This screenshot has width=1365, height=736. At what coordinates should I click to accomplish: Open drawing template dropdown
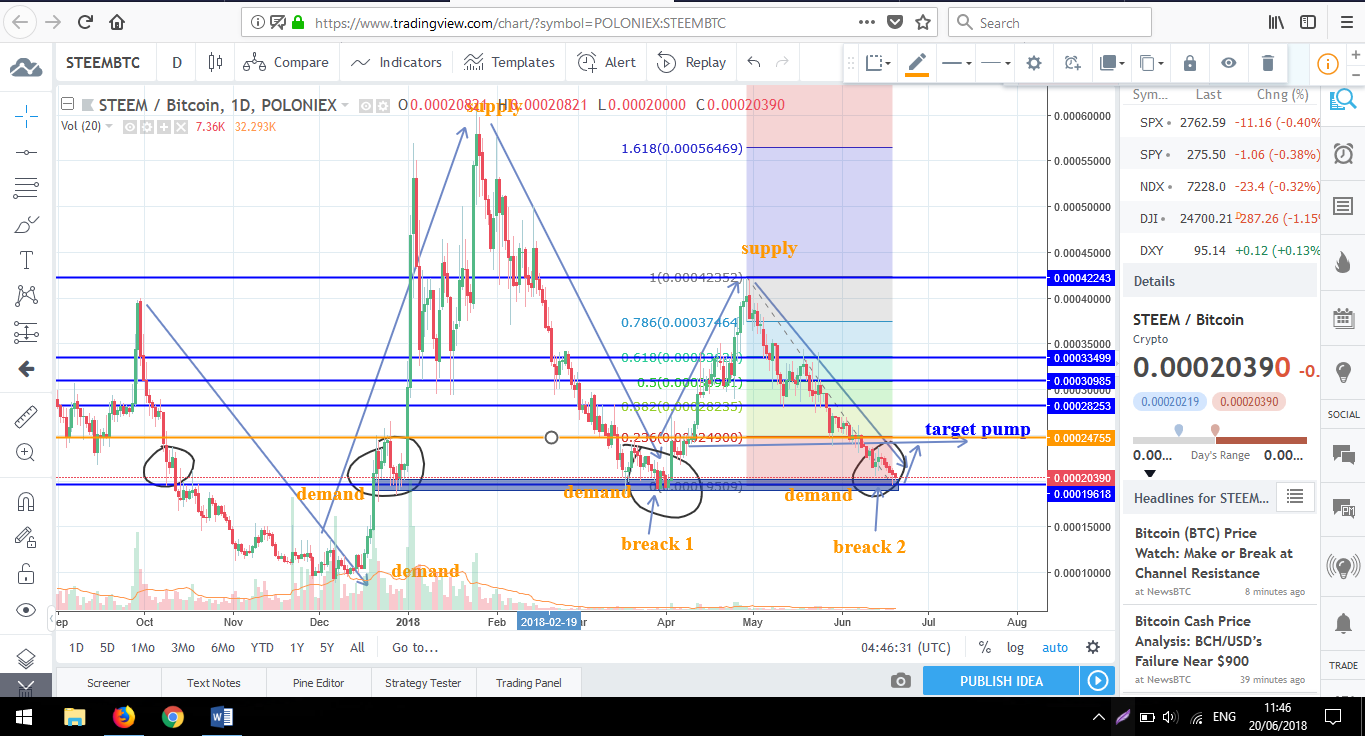(x=878, y=63)
